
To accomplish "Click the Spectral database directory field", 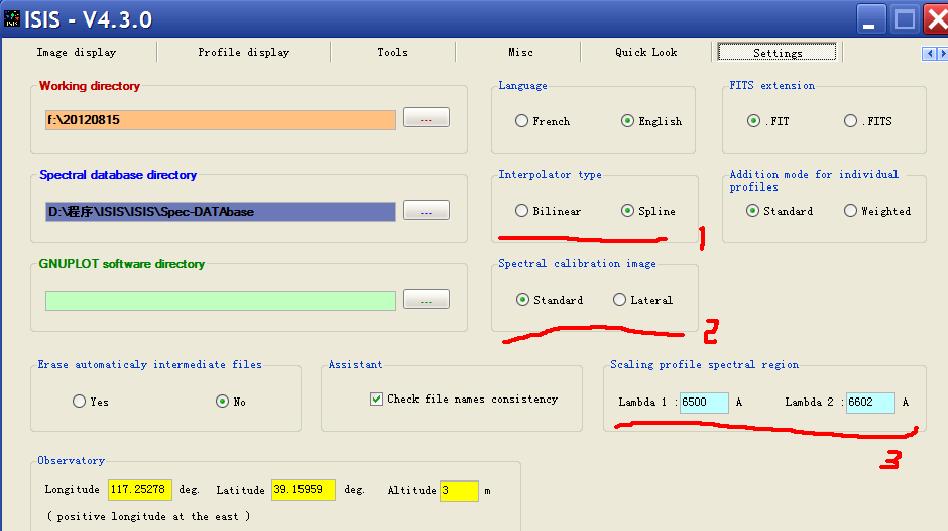I will click(x=220, y=212).
